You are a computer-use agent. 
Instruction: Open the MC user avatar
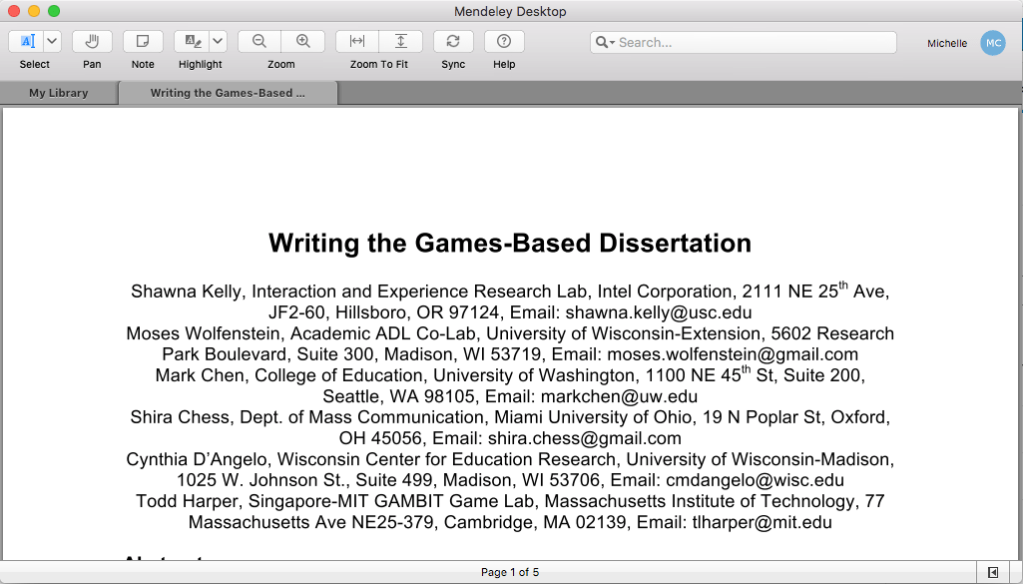pyautogui.click(x=992, y=42)
